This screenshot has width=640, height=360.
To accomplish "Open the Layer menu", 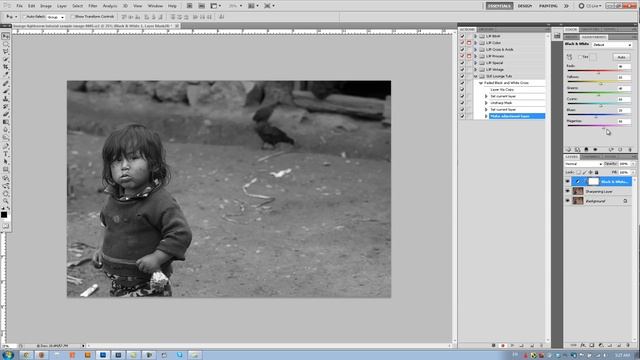I will point(62,6).
